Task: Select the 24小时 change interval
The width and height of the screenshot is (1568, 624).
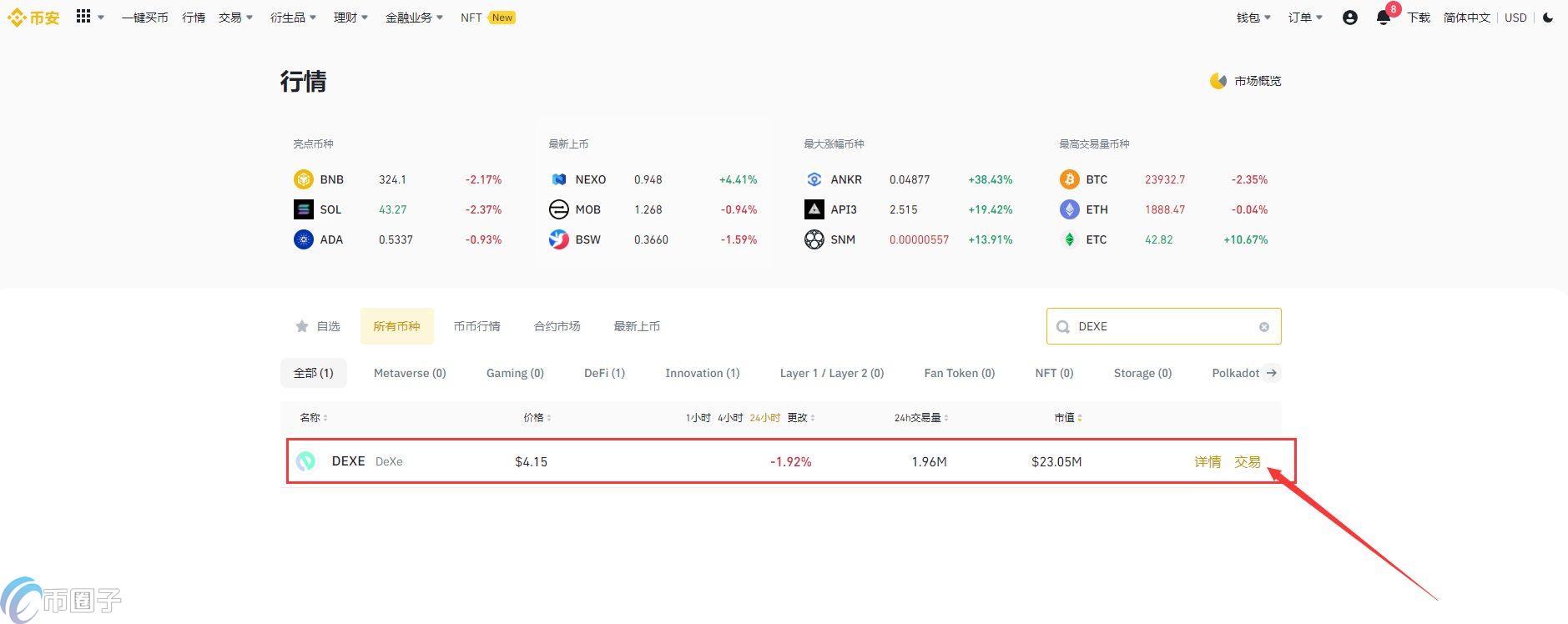Action: click(764, 418)
